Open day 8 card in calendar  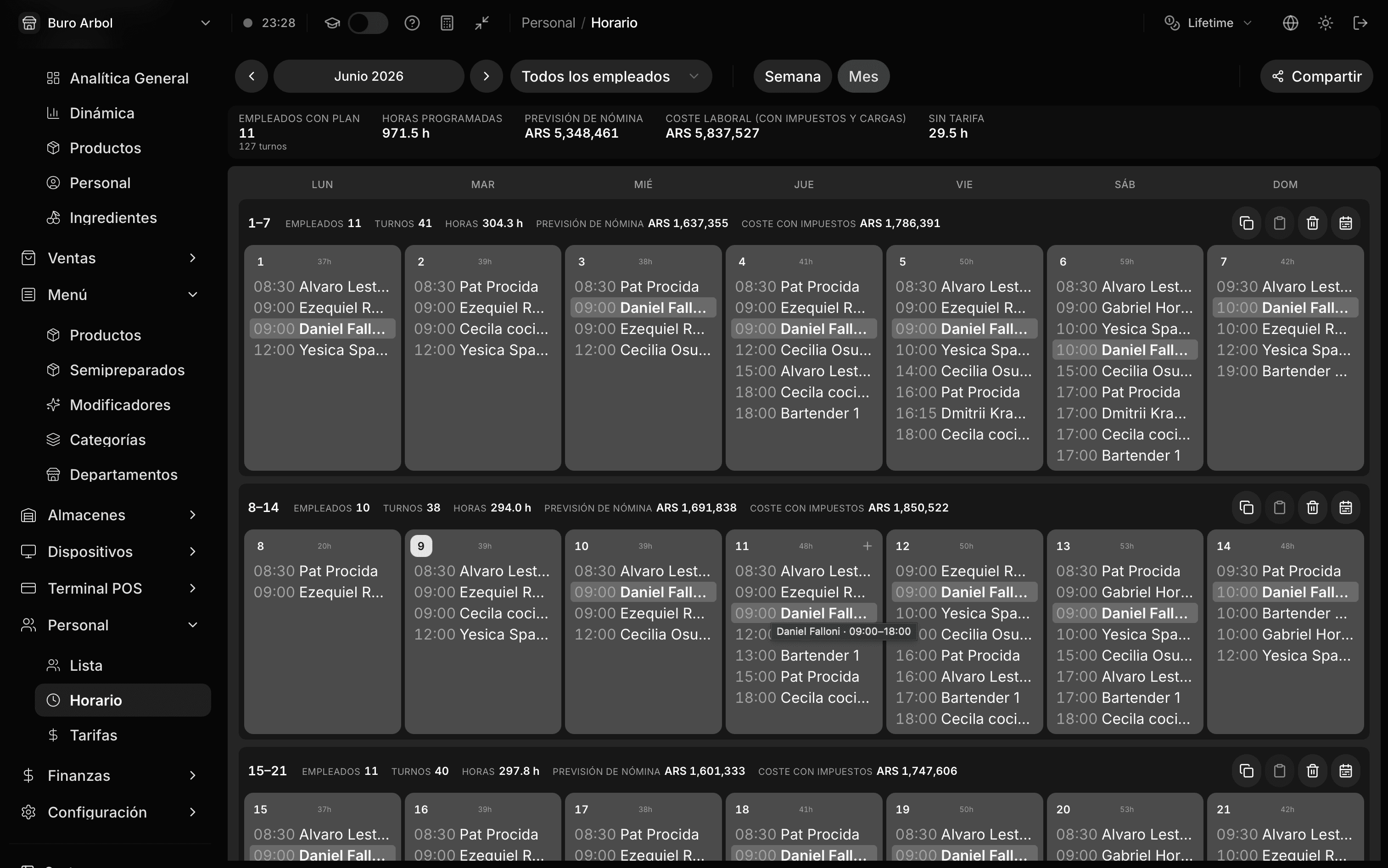[322, 631]
